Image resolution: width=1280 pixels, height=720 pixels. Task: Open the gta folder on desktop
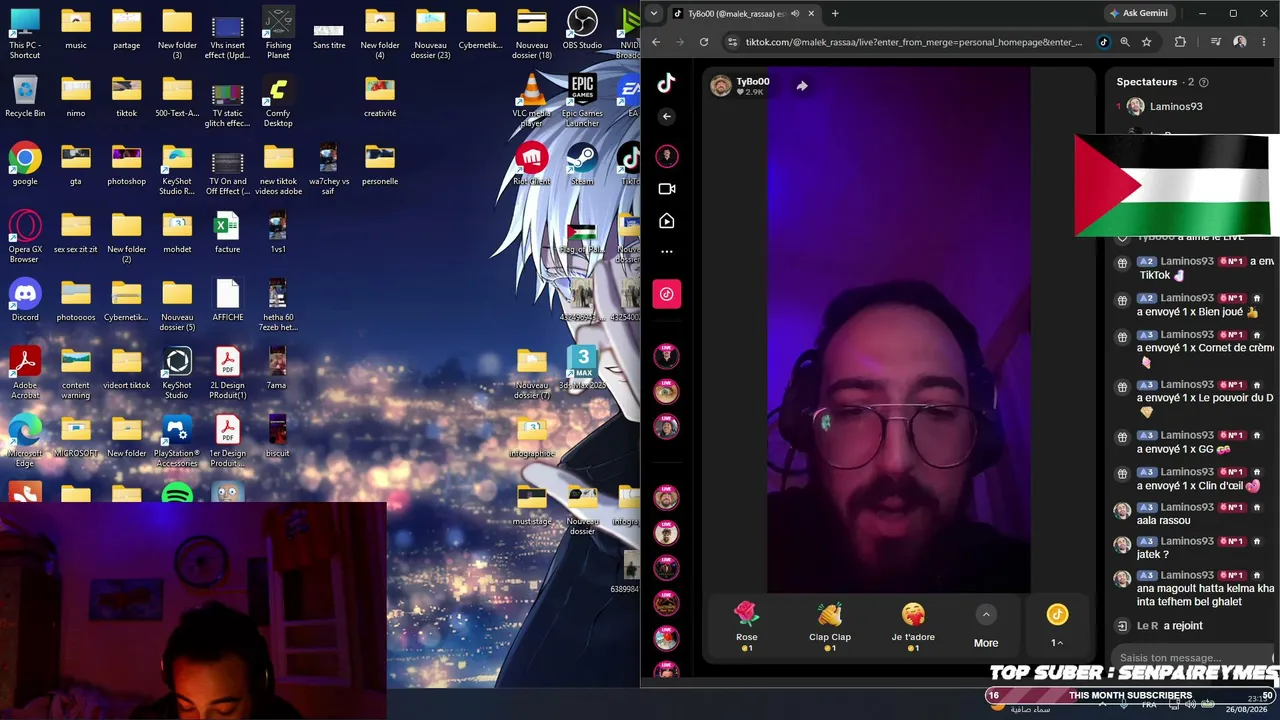[76, 164]
